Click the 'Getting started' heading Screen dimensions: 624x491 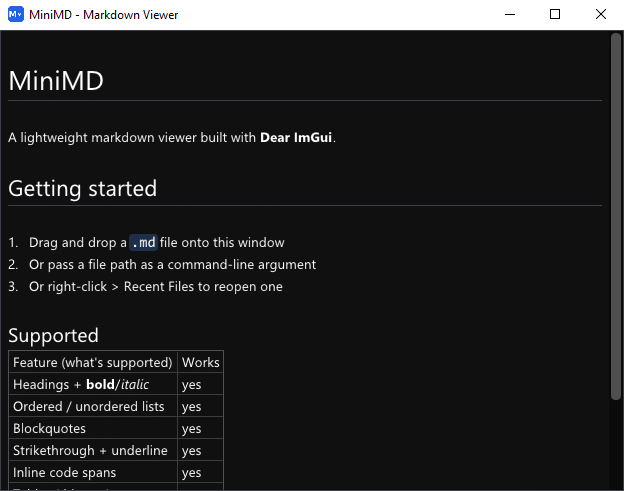pyautogui.click(x=83, y=188)
